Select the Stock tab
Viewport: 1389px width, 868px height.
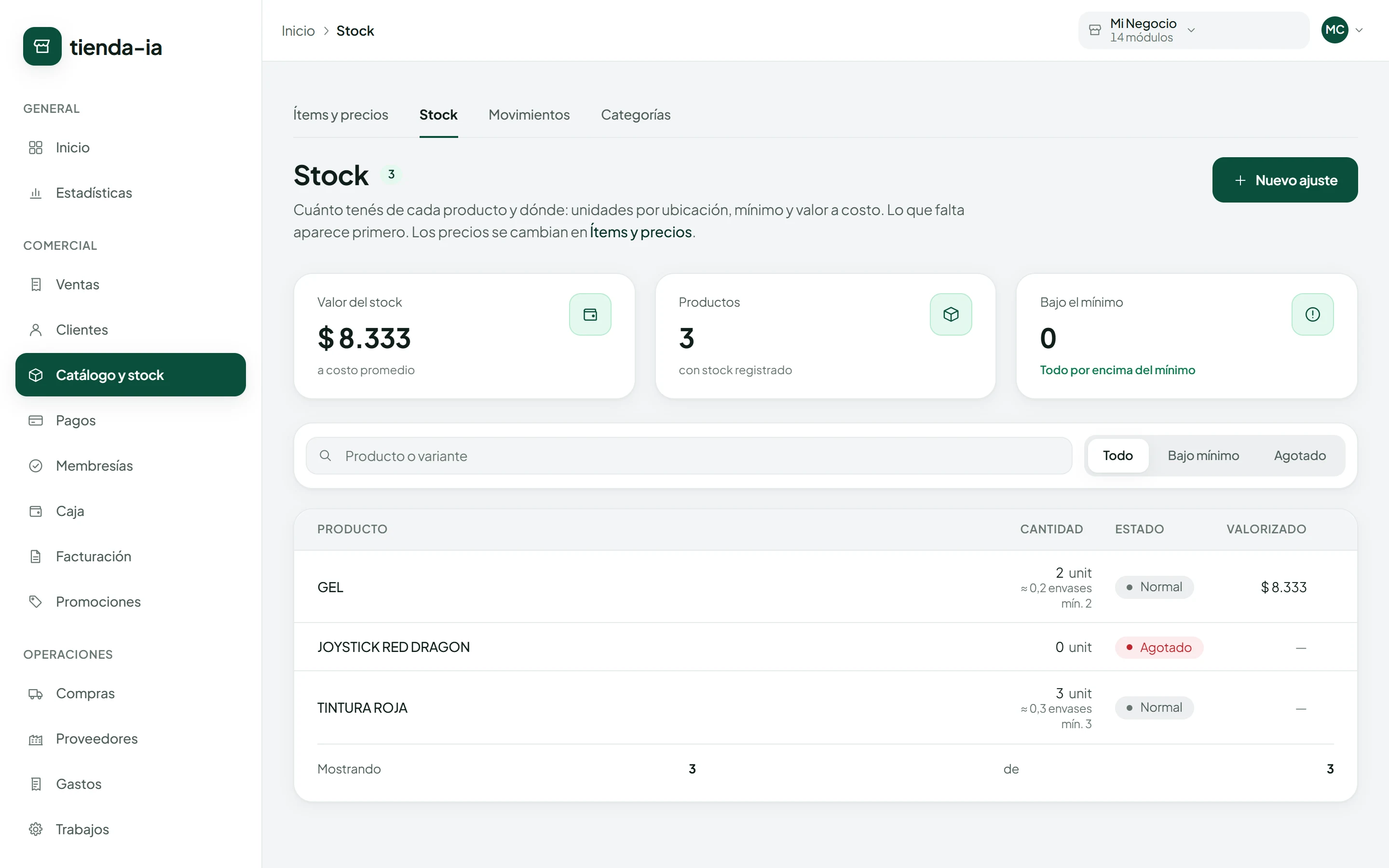(x=438, y=115)
